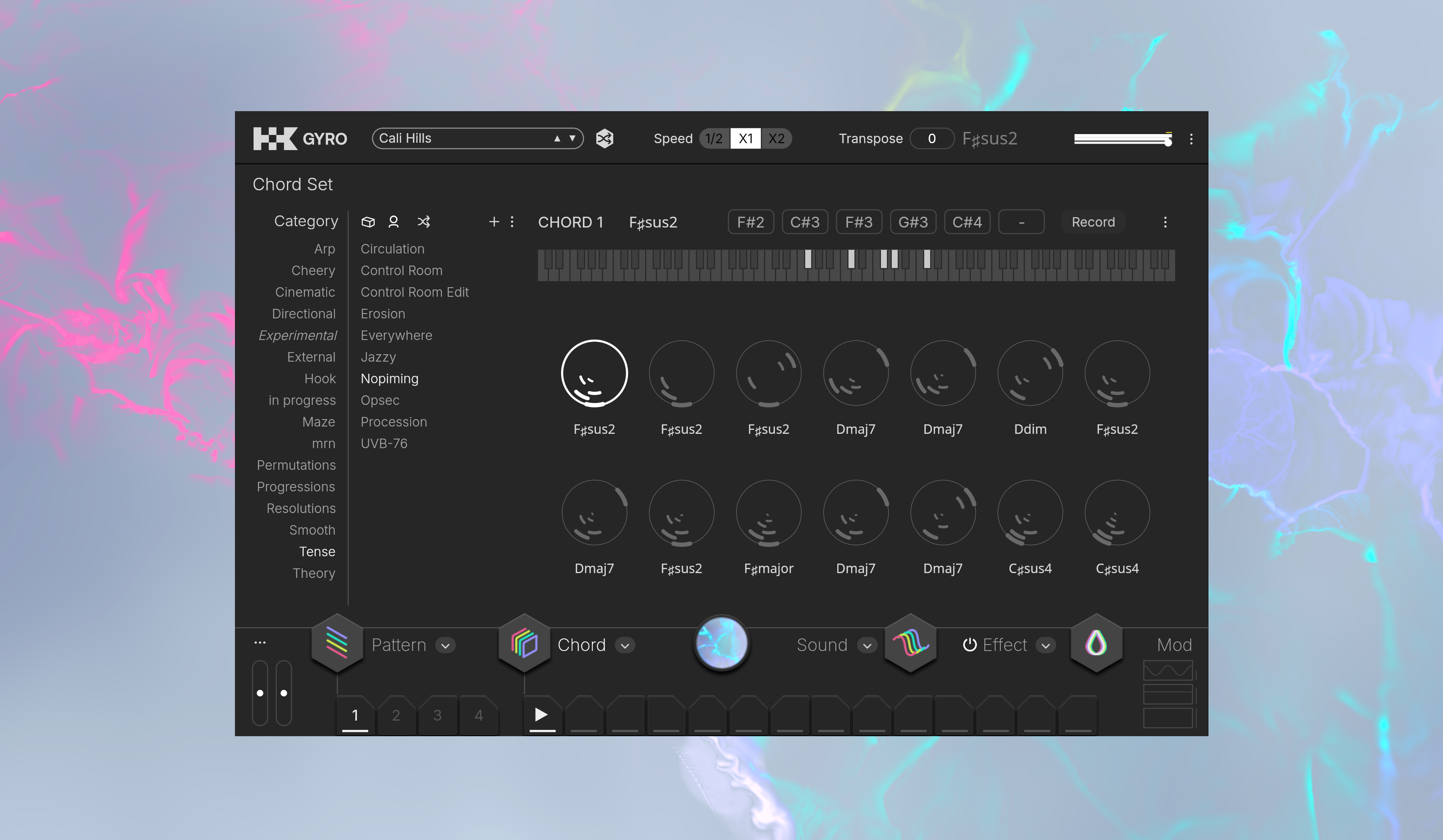Expand the Pattern dropdown chevron
1443x840 pixels.
tap(445, 645)
